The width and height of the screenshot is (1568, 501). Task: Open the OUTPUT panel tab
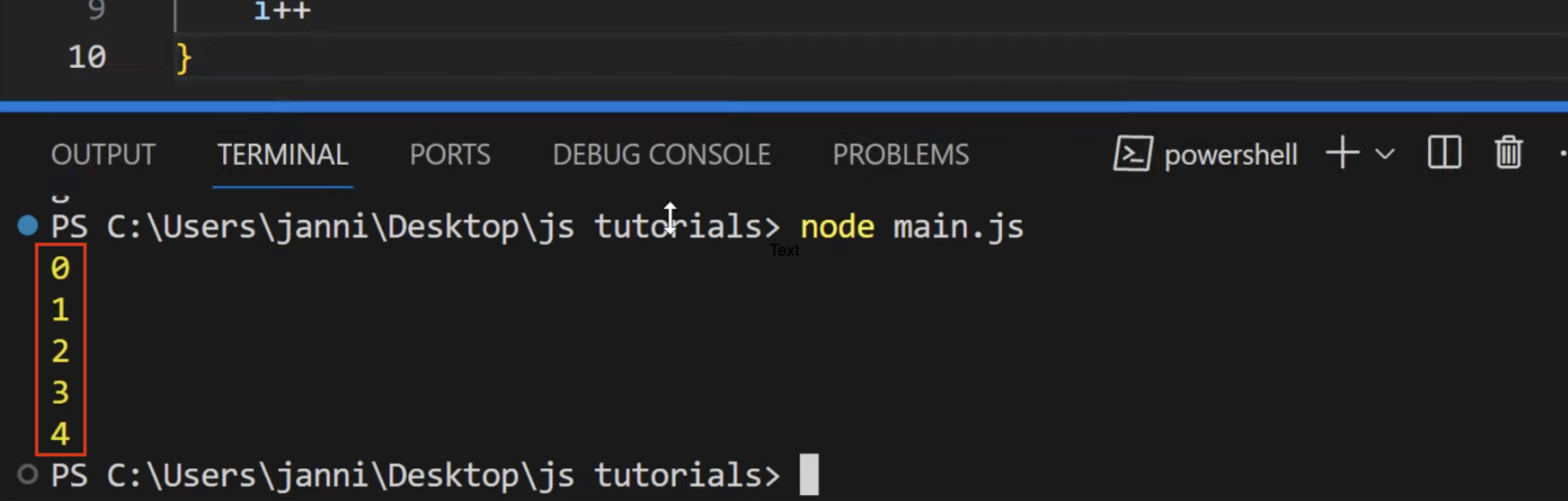point(103,155)
